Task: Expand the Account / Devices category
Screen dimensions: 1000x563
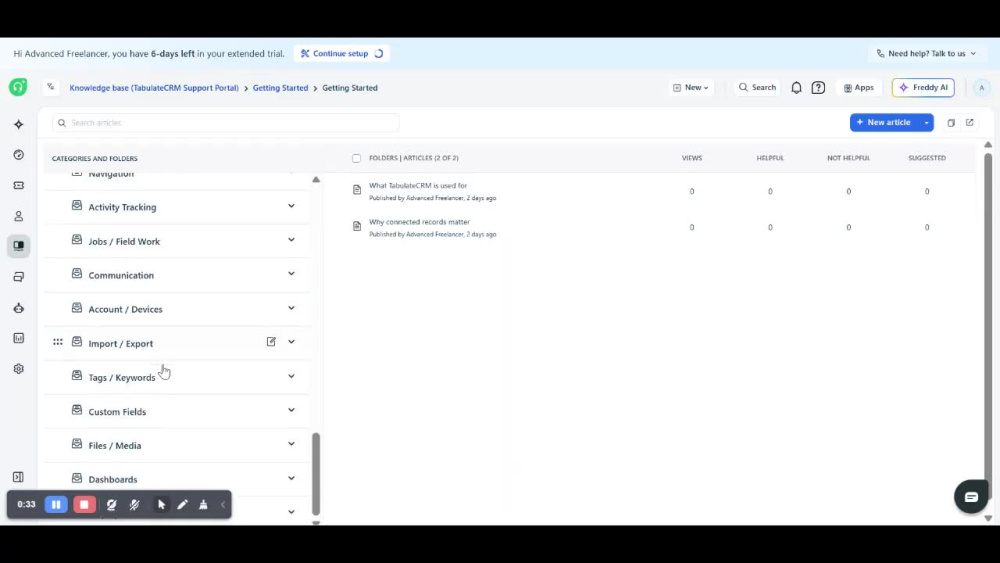Action: tap(291, 308)
